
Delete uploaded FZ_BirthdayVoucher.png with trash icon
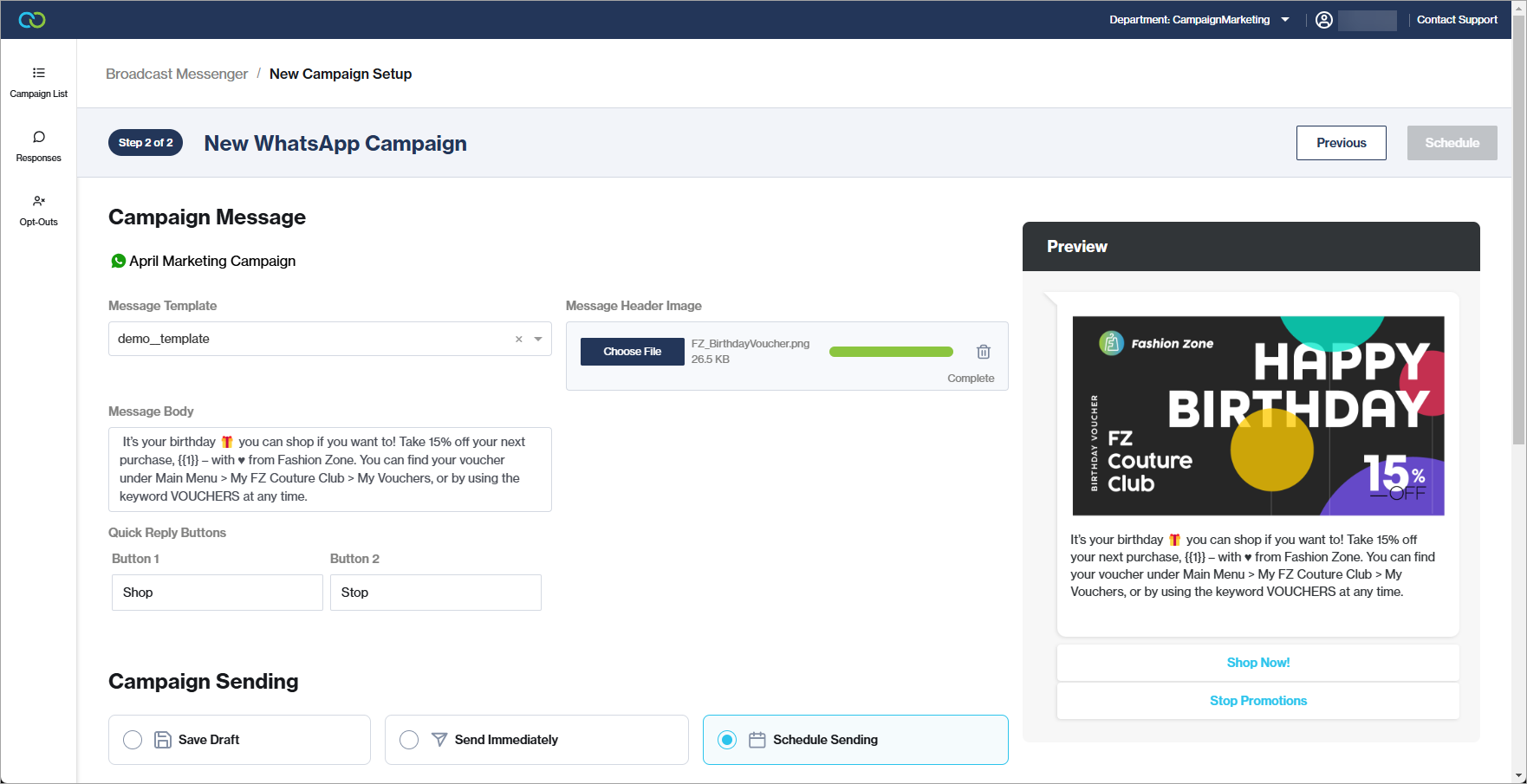[x=983, y=352]
